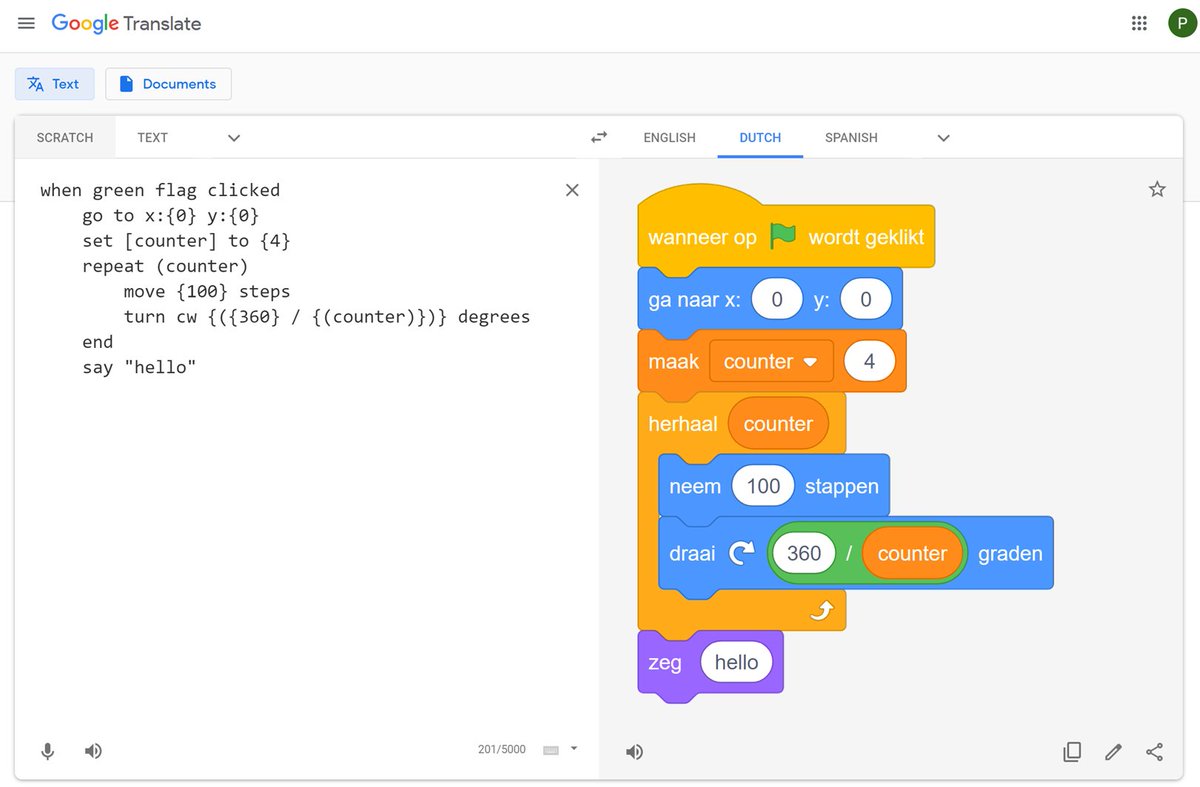Click the 'stappen' label on neem block
The height and width of the screenshot is (787, 1200).
point(842,487)
